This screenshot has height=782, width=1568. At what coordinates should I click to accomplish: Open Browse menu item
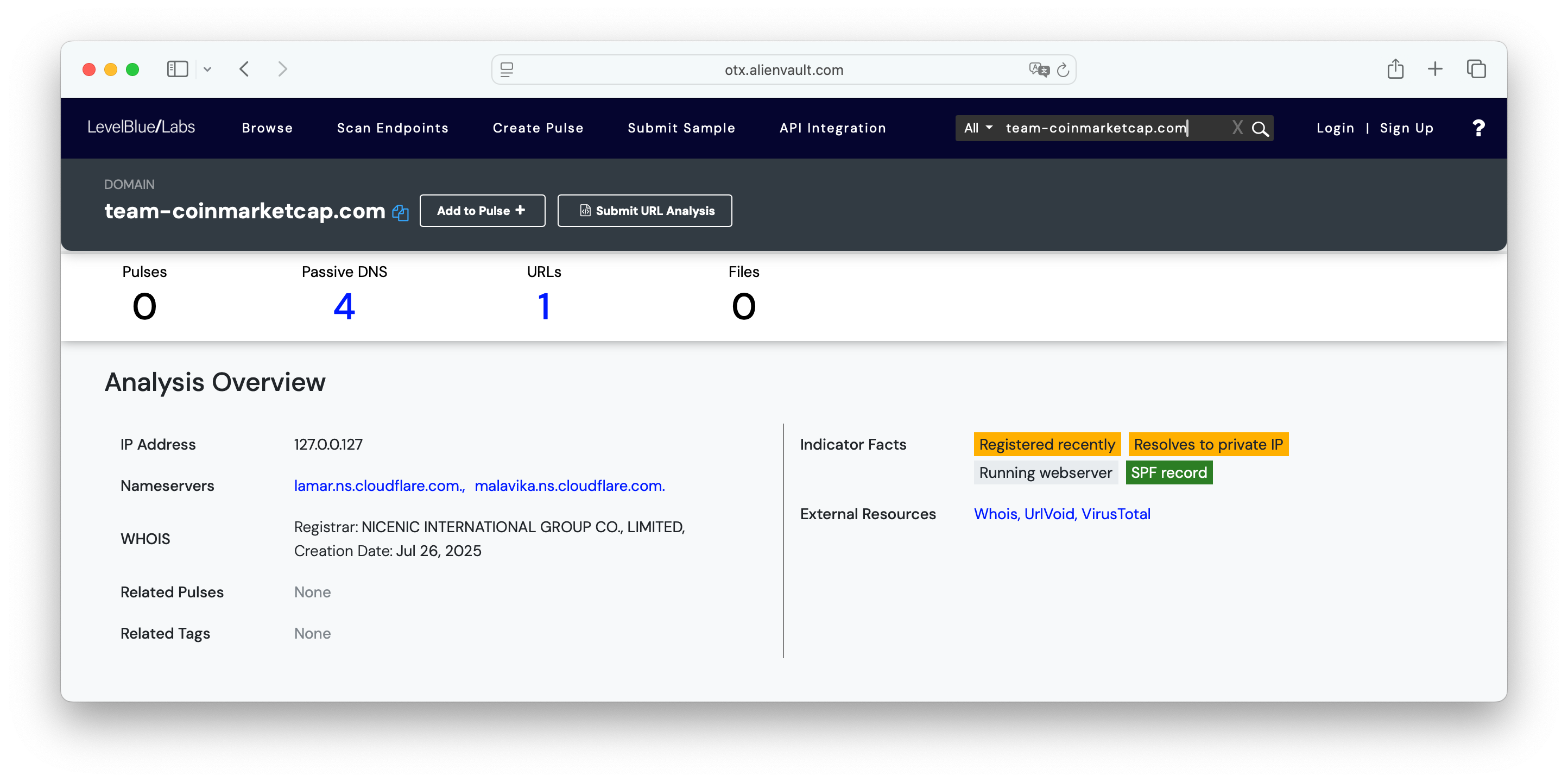click(267, 128)
